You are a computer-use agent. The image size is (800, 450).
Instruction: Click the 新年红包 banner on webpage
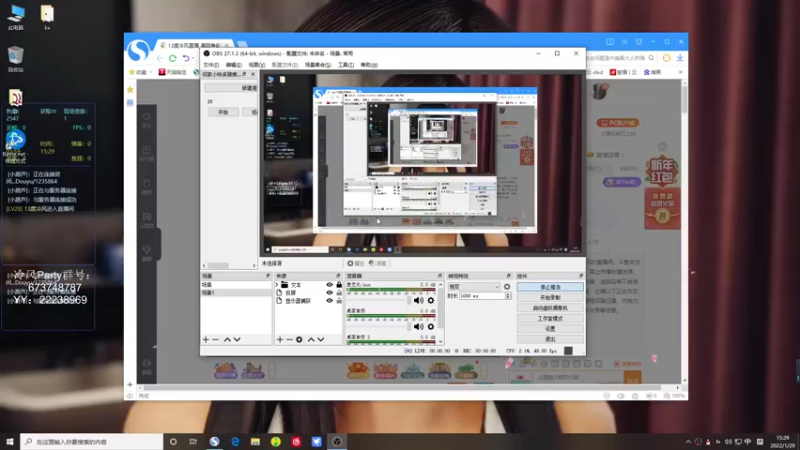coord(662,171)
